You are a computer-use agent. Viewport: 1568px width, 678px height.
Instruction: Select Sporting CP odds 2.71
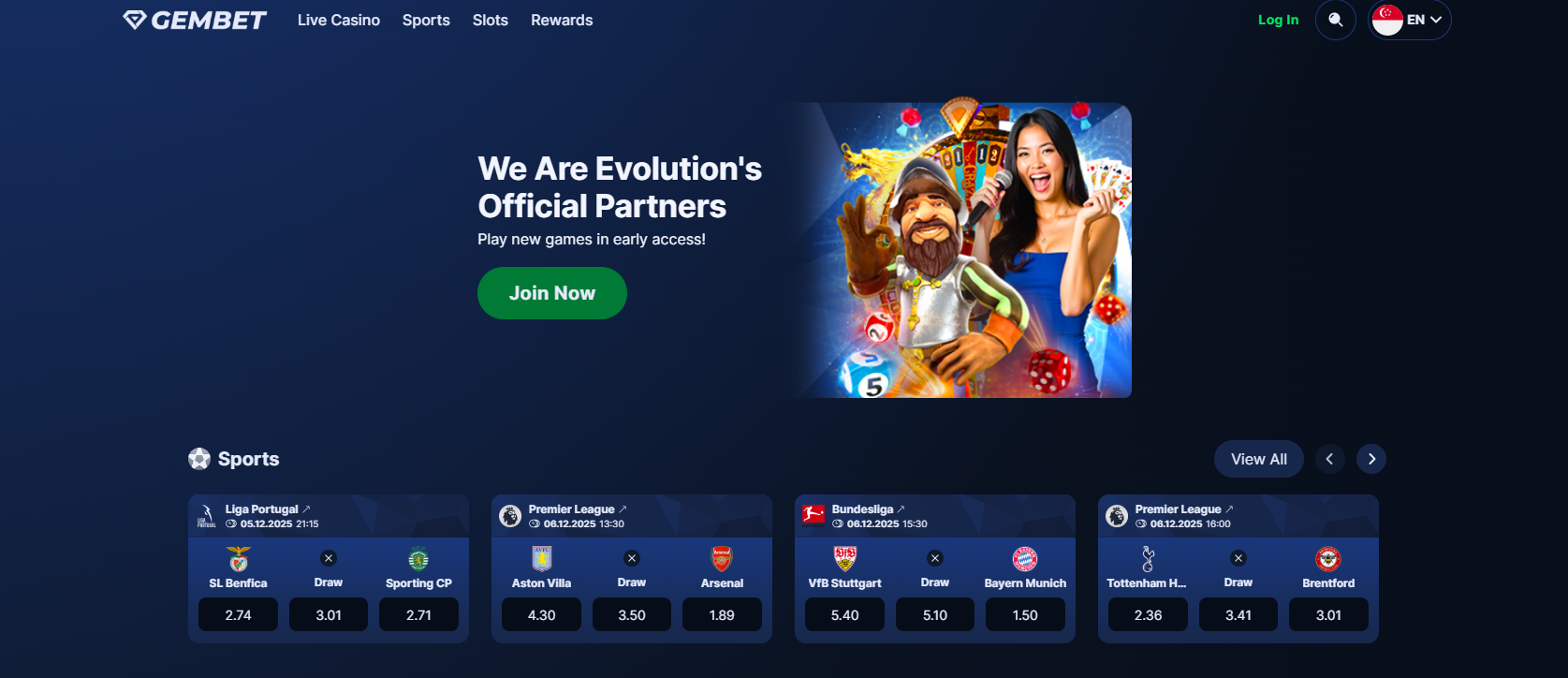(x=418, y=615)
